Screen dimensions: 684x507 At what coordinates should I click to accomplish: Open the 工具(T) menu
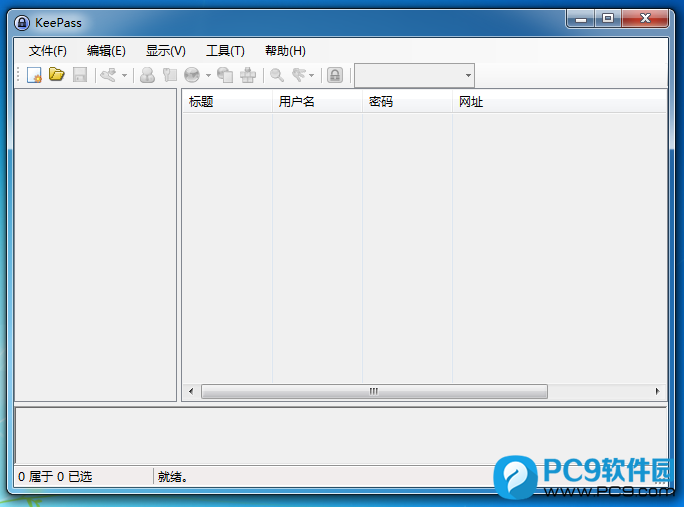pos(225,51)
